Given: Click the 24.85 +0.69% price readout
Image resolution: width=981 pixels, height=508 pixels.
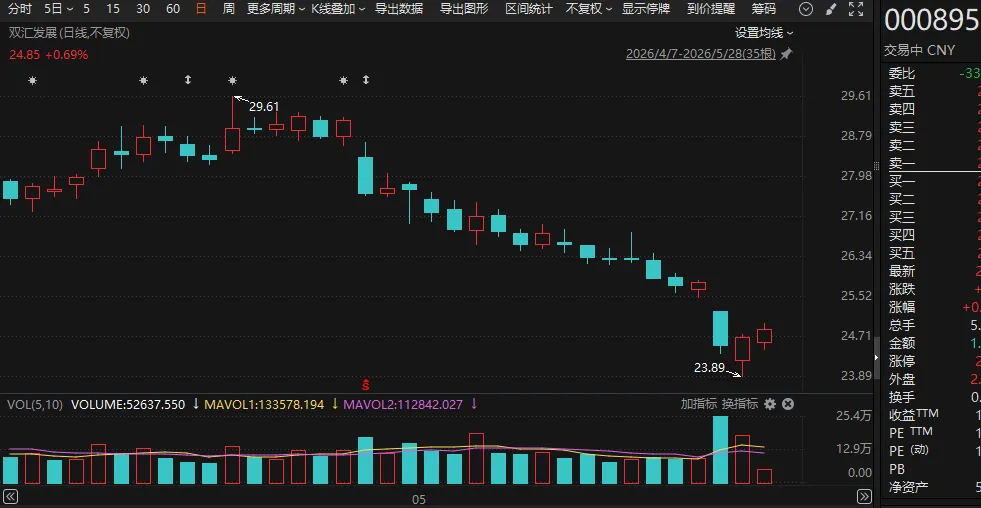Looking at the screenshot, I should coord(48,54).
